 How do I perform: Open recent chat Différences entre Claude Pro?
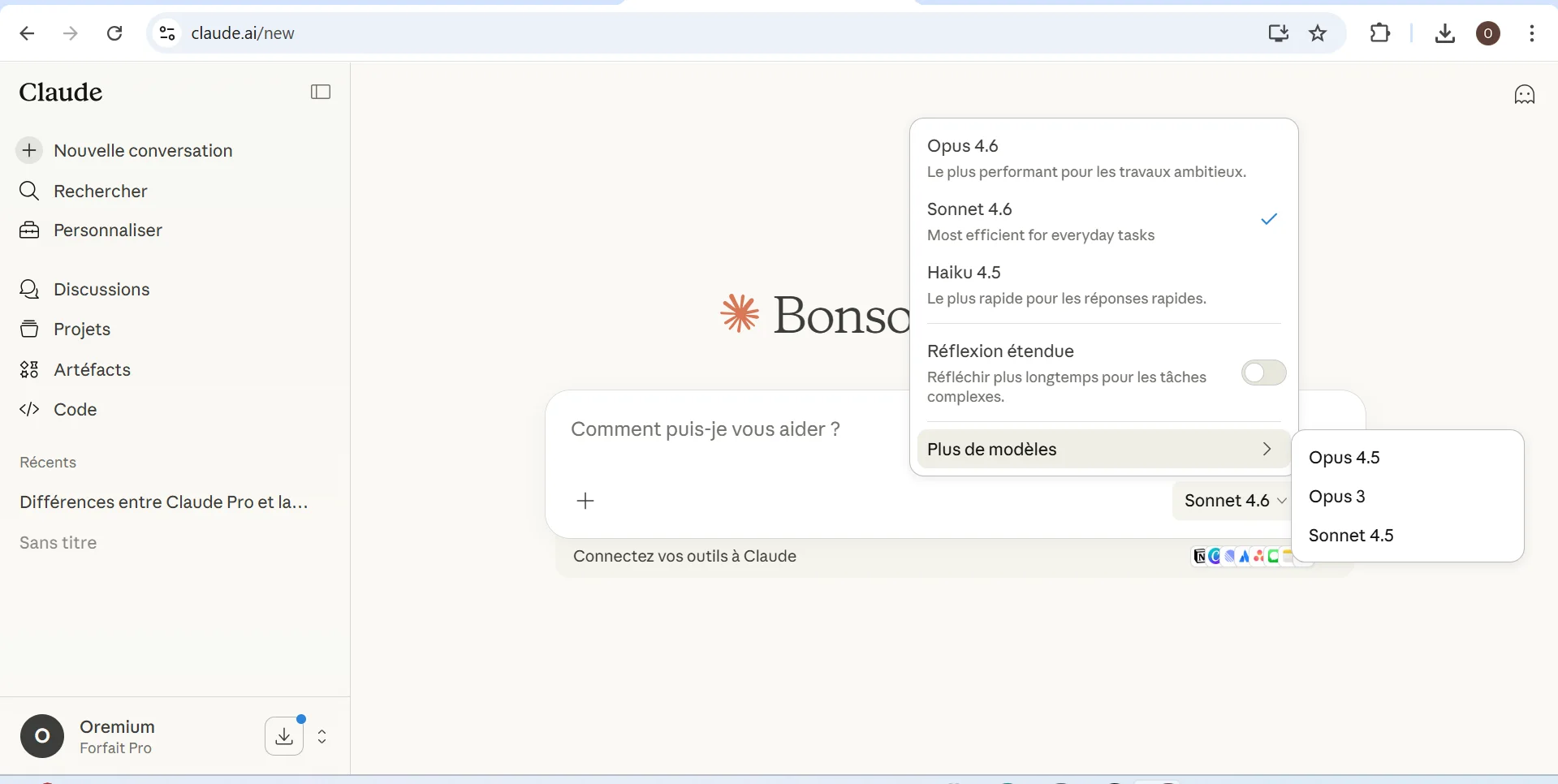pos(164,502)
